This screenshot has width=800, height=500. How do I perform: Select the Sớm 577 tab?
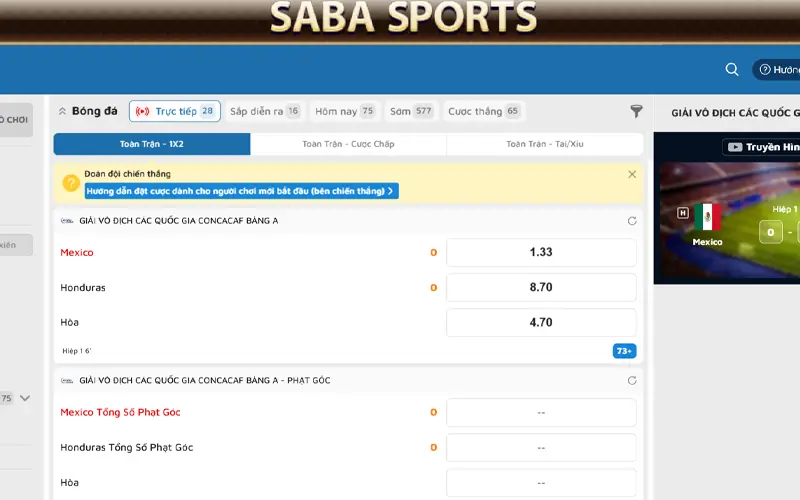pyautogui.click(x=411, y=111)
